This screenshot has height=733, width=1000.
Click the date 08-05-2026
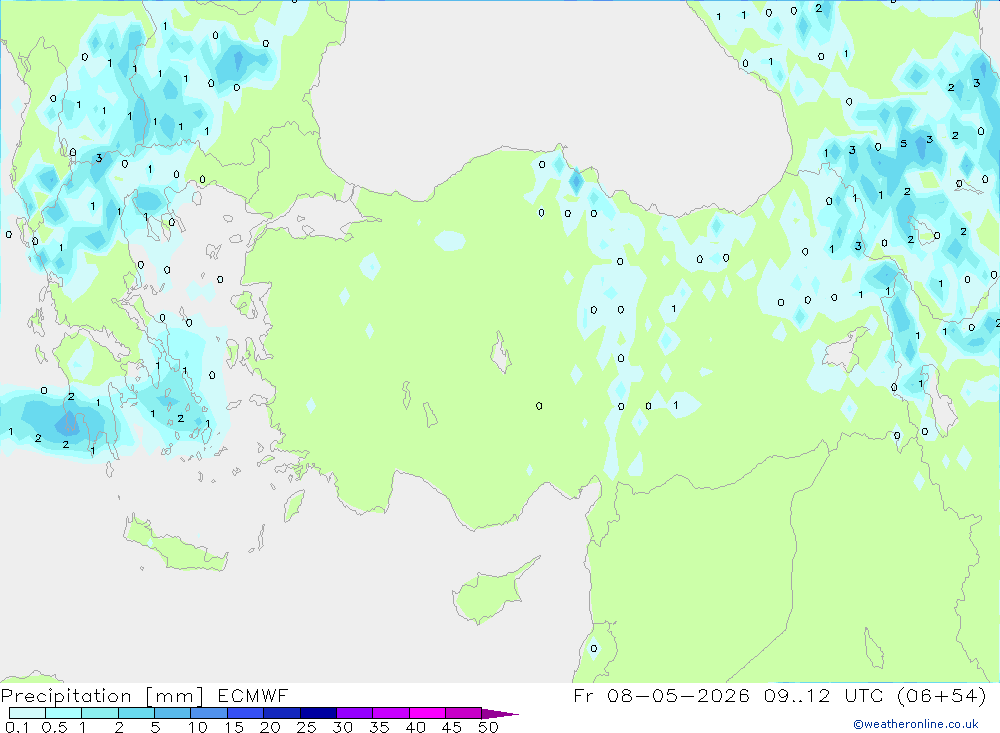[x=678, y=696]
